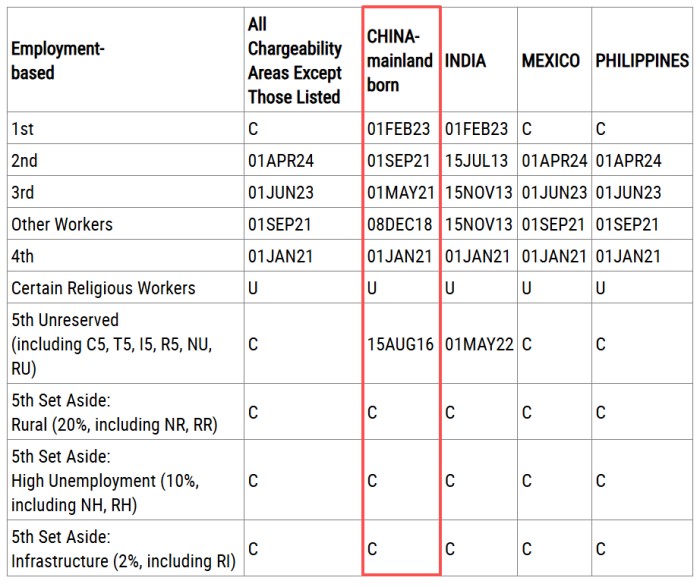The image size is (700, 587).
Task: Click the 3rd preference row label
Action: [23, 193]
